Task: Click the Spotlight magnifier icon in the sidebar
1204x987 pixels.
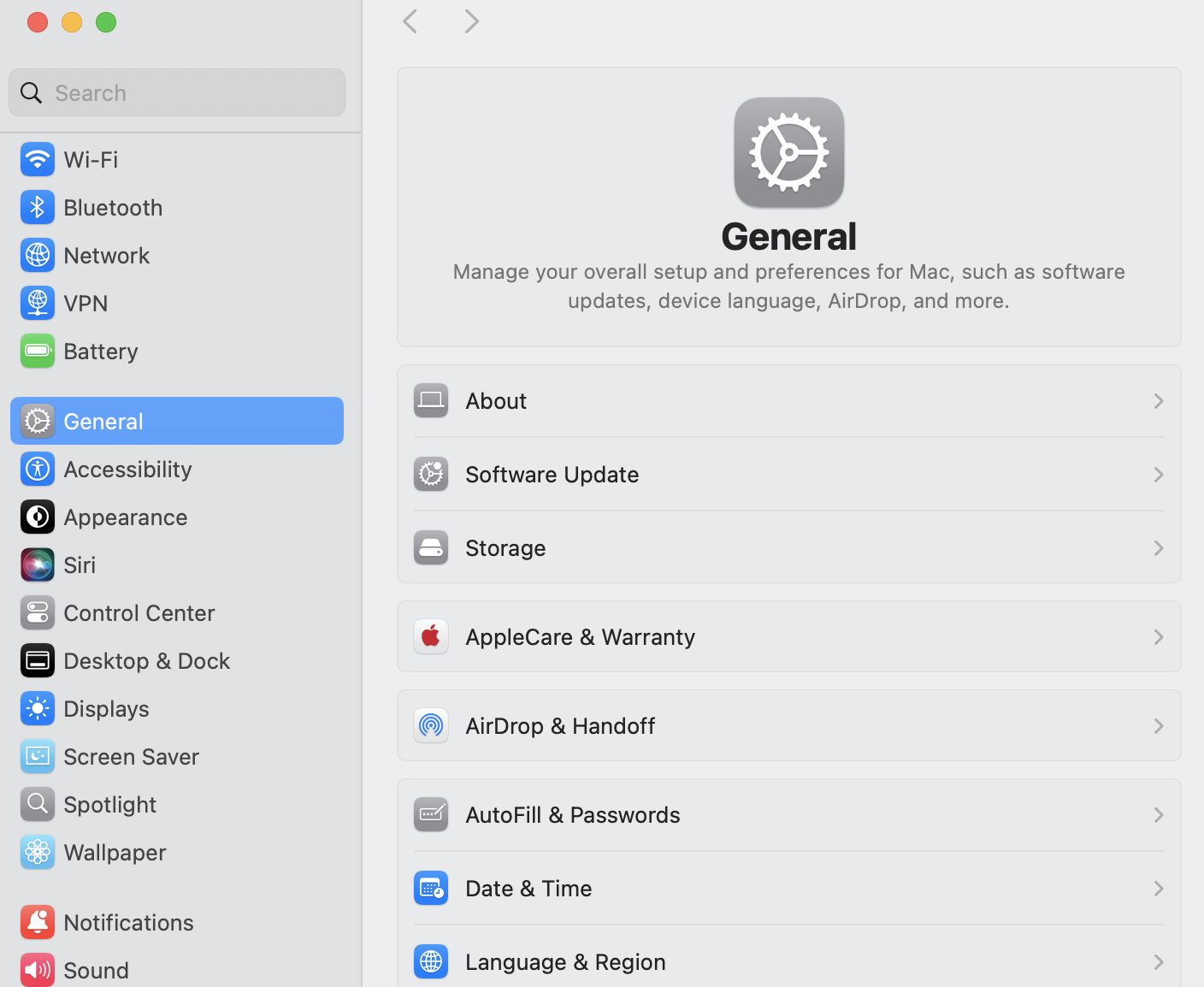Action: 38,804
